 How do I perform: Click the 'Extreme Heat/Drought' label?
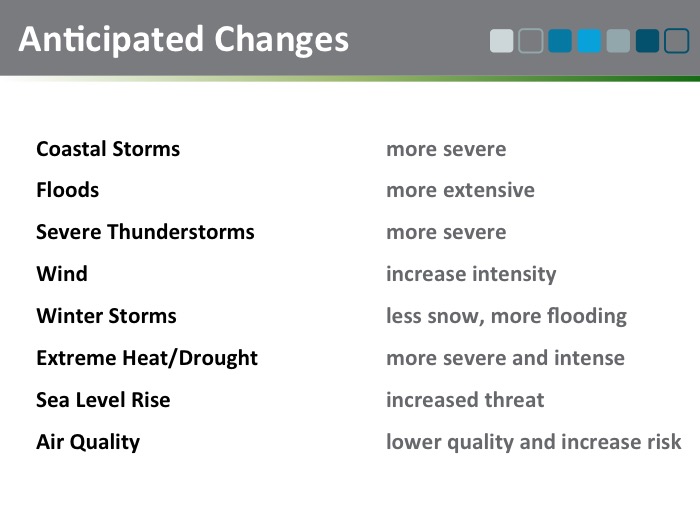(147, 358)
